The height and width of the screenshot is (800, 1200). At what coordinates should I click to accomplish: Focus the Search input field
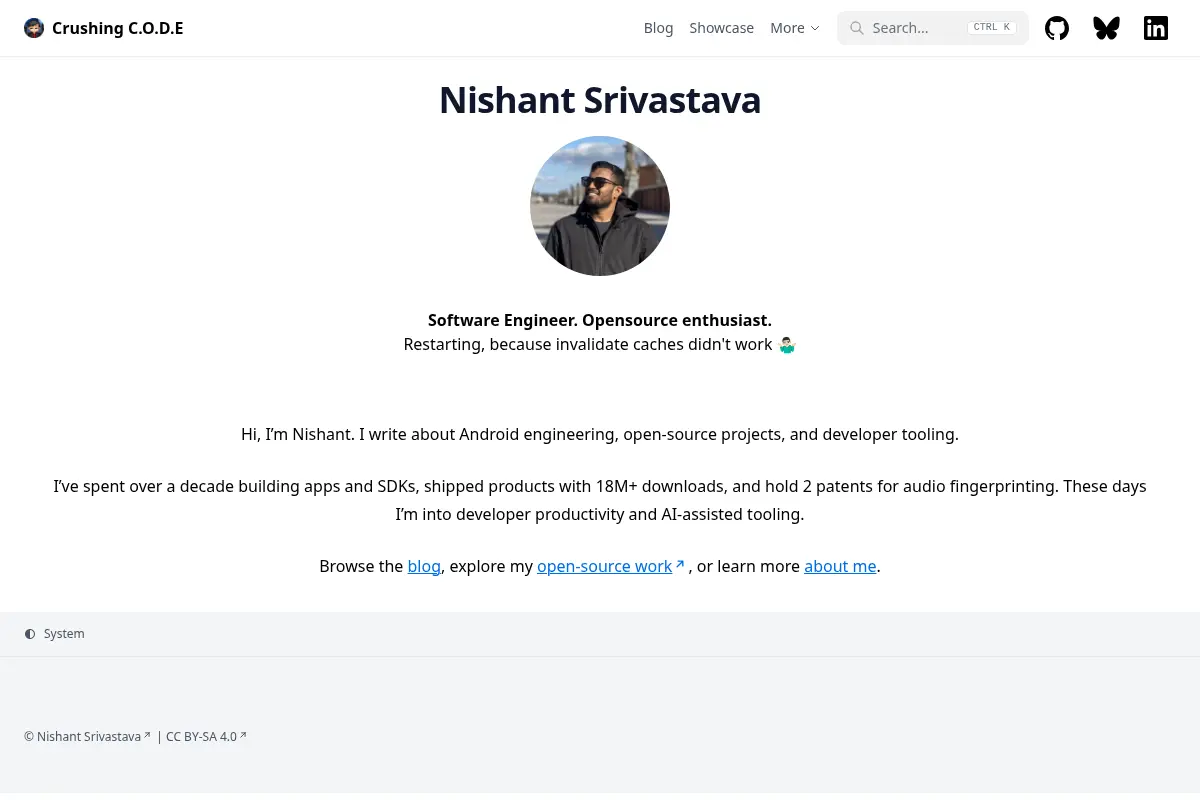933,28
